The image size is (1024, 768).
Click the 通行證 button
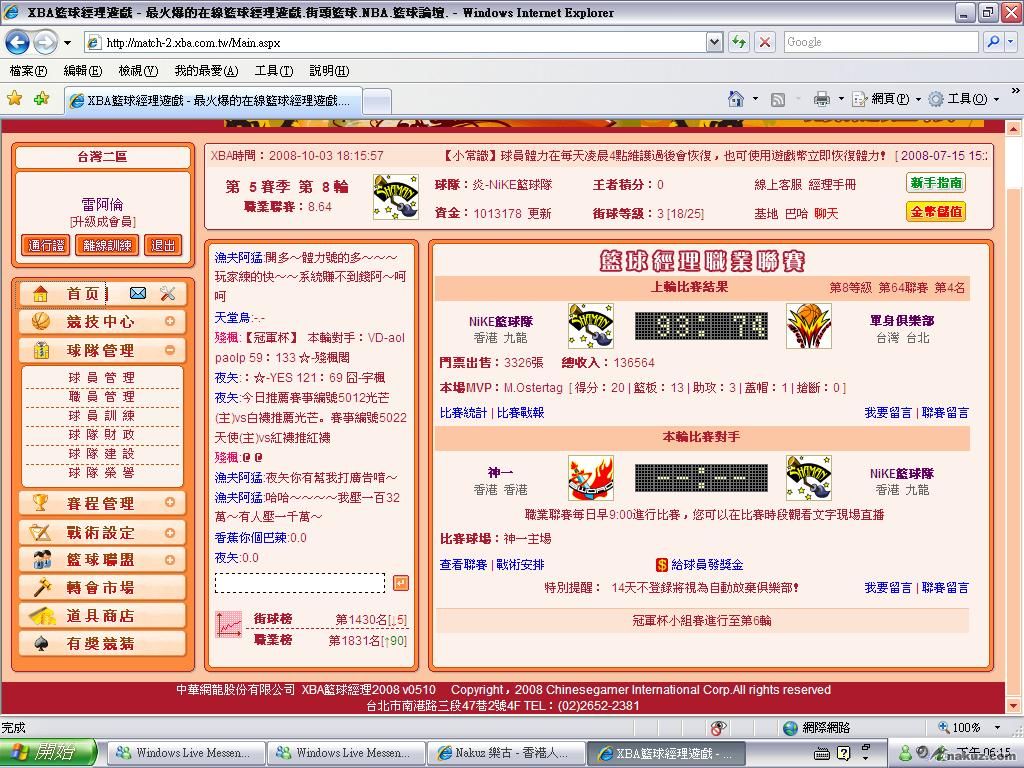tap(46, 246)
